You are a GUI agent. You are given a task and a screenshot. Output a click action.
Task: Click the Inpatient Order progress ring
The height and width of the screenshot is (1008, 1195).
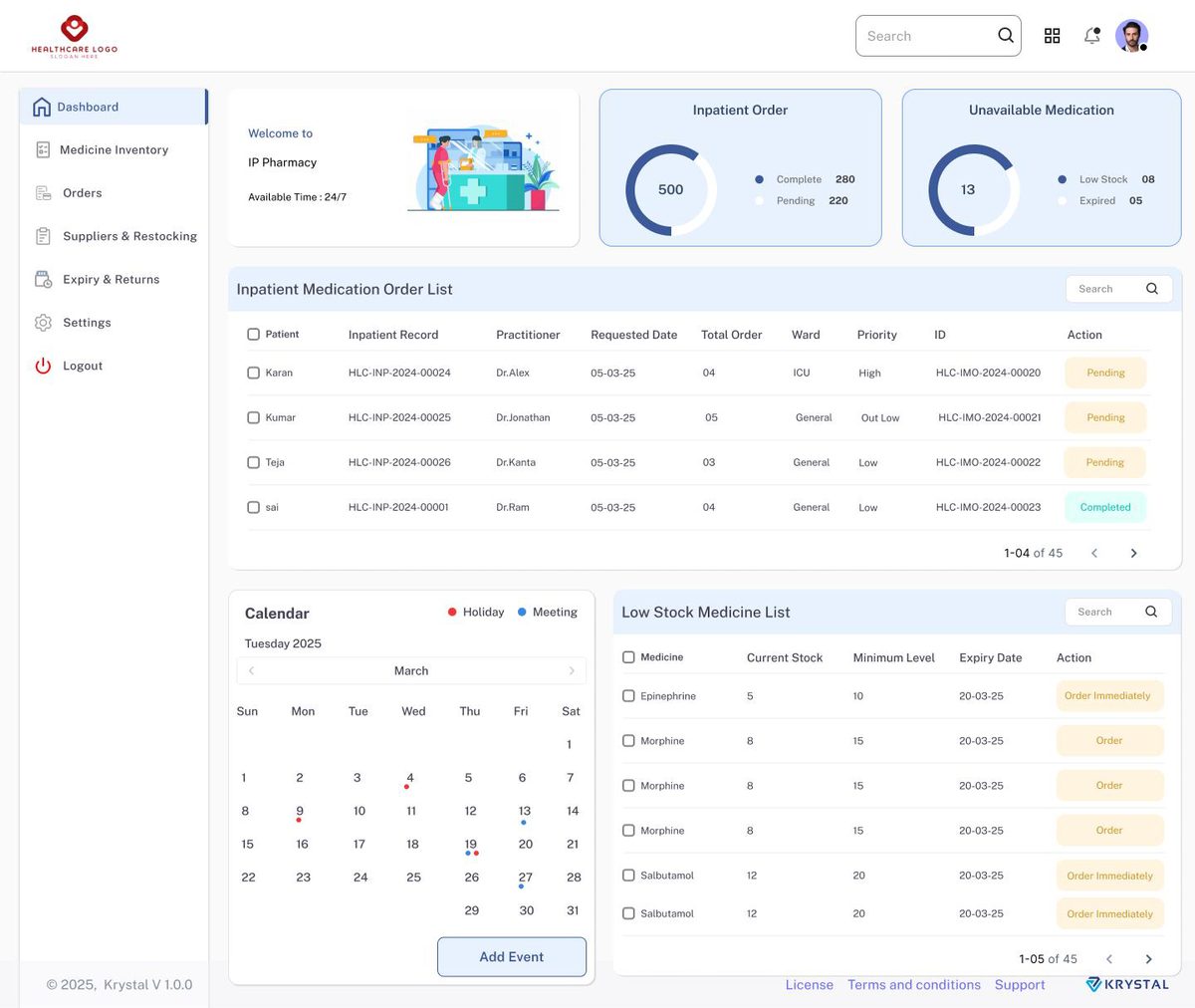670,190
